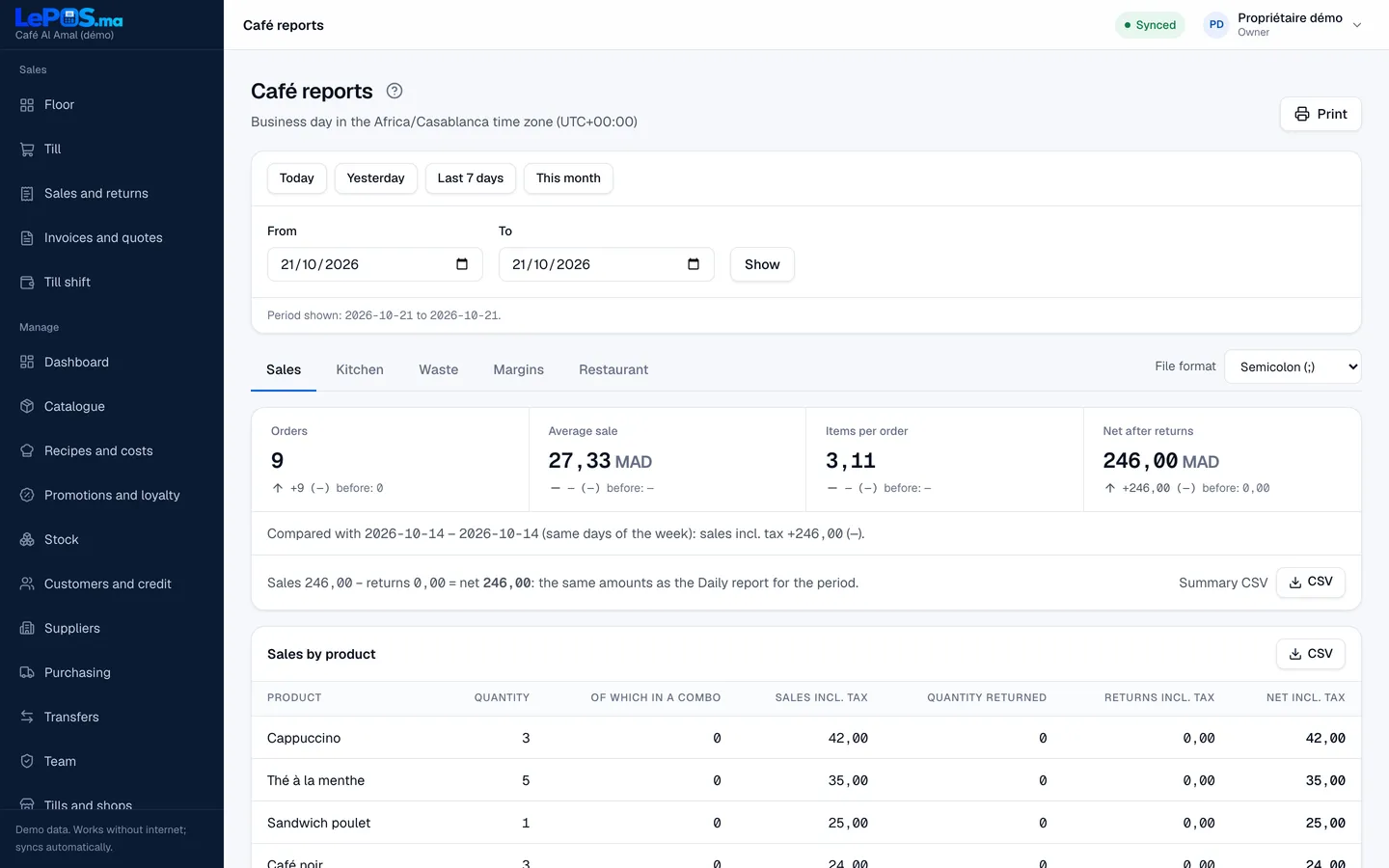
Task: Click the LePOS.ma logo
Action: coord(69,18)
